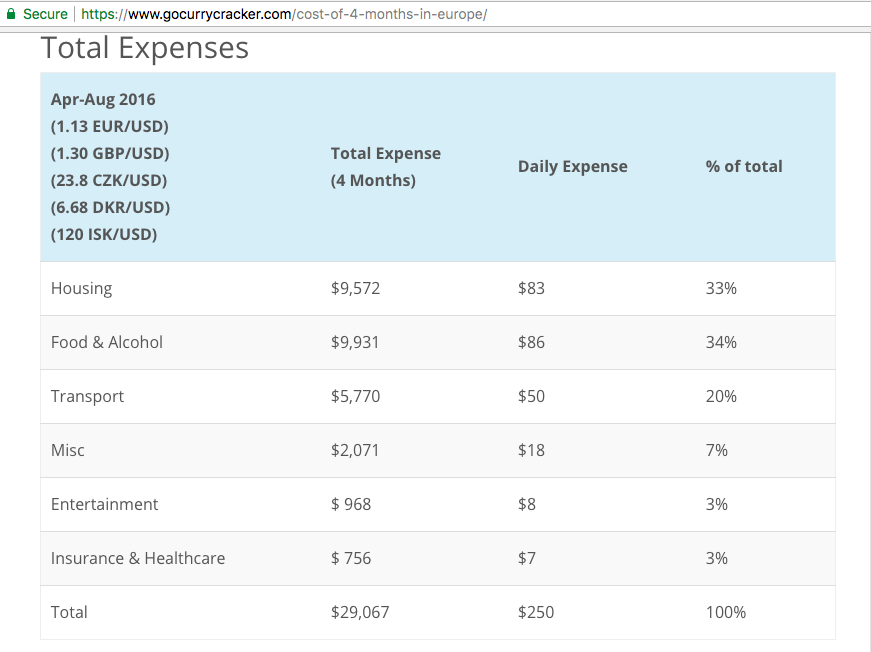Screen dimensions: 871x652
Task: Click the $5,770 transport expense cell
Action: click(x=355, y=396)
